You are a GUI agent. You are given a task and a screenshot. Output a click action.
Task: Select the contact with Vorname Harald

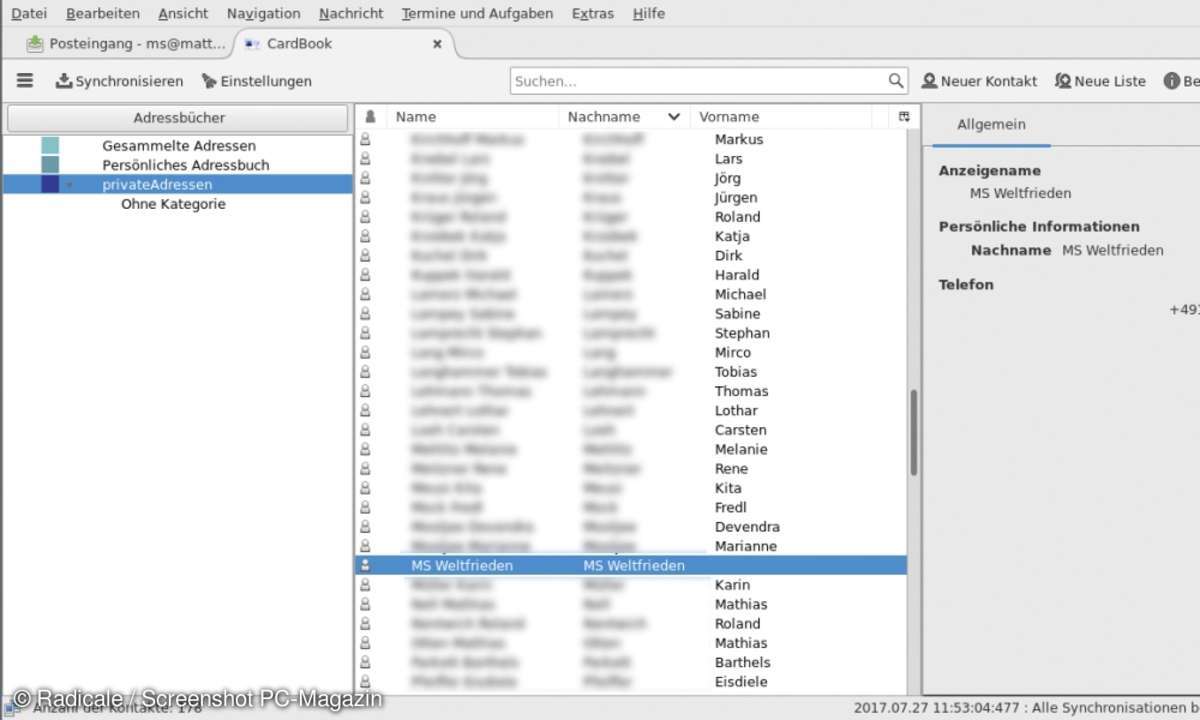tap(631, 275)
